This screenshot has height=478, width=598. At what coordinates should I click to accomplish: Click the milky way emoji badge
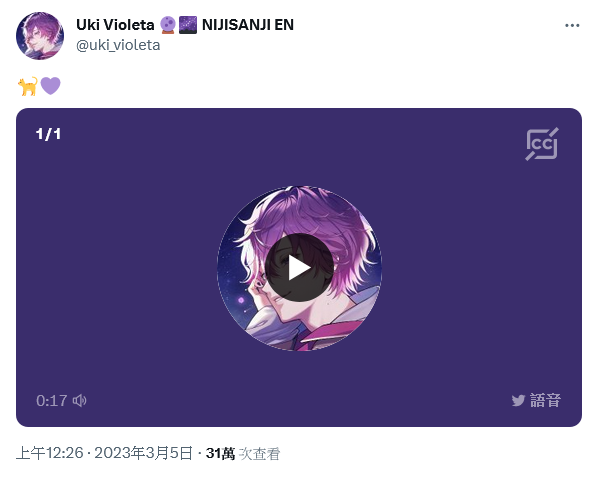[x=188, y=25]
